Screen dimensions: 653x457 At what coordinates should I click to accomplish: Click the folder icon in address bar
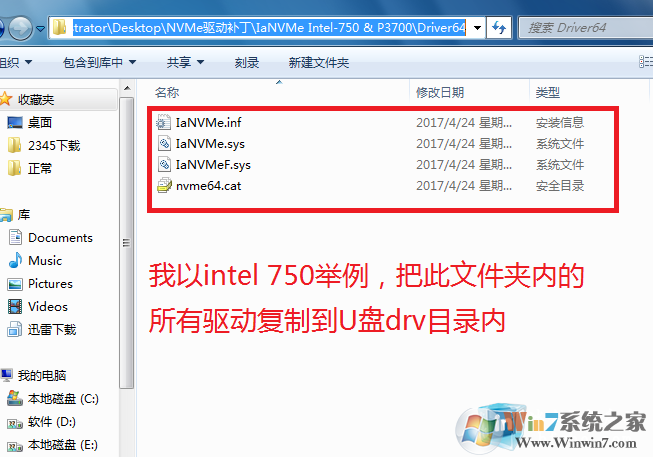click(60, 27)
